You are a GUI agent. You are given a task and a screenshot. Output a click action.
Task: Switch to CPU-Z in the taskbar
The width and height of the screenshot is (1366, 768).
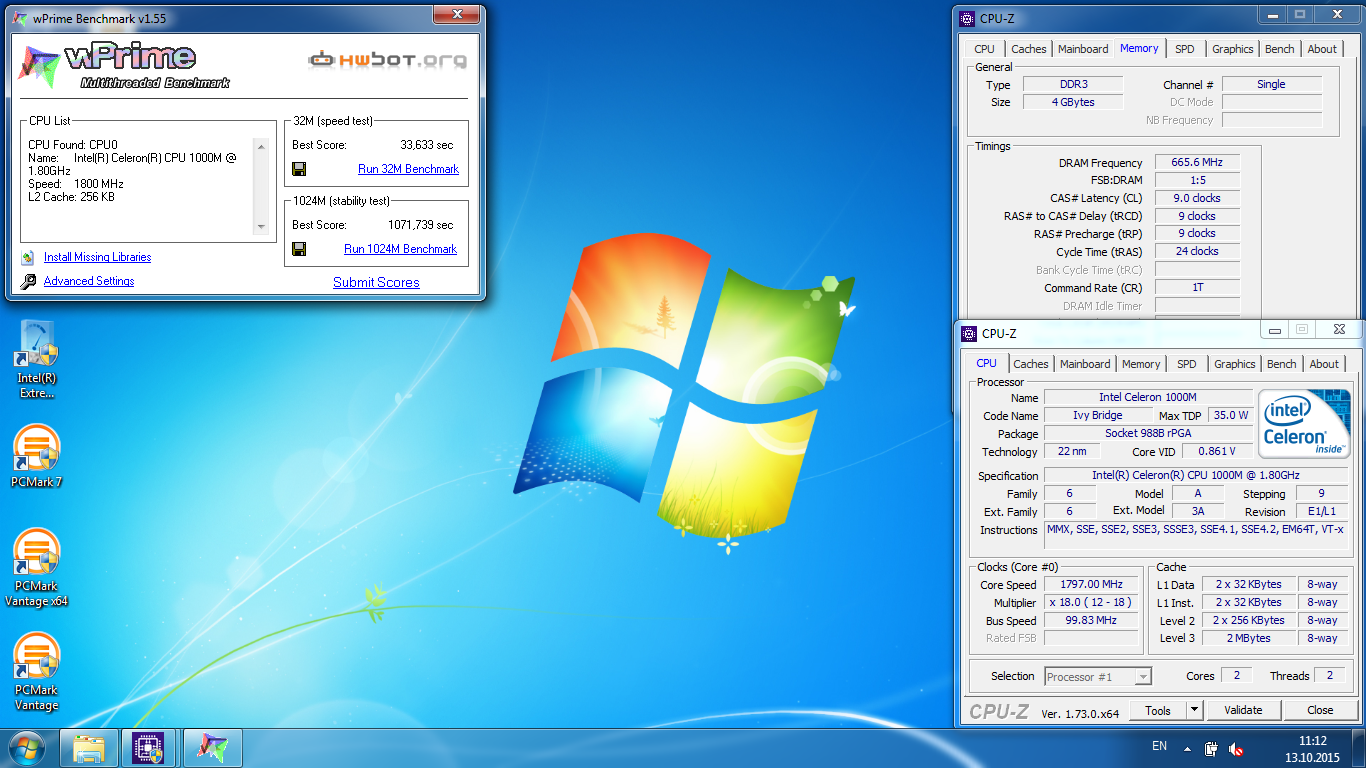[148, 748]
